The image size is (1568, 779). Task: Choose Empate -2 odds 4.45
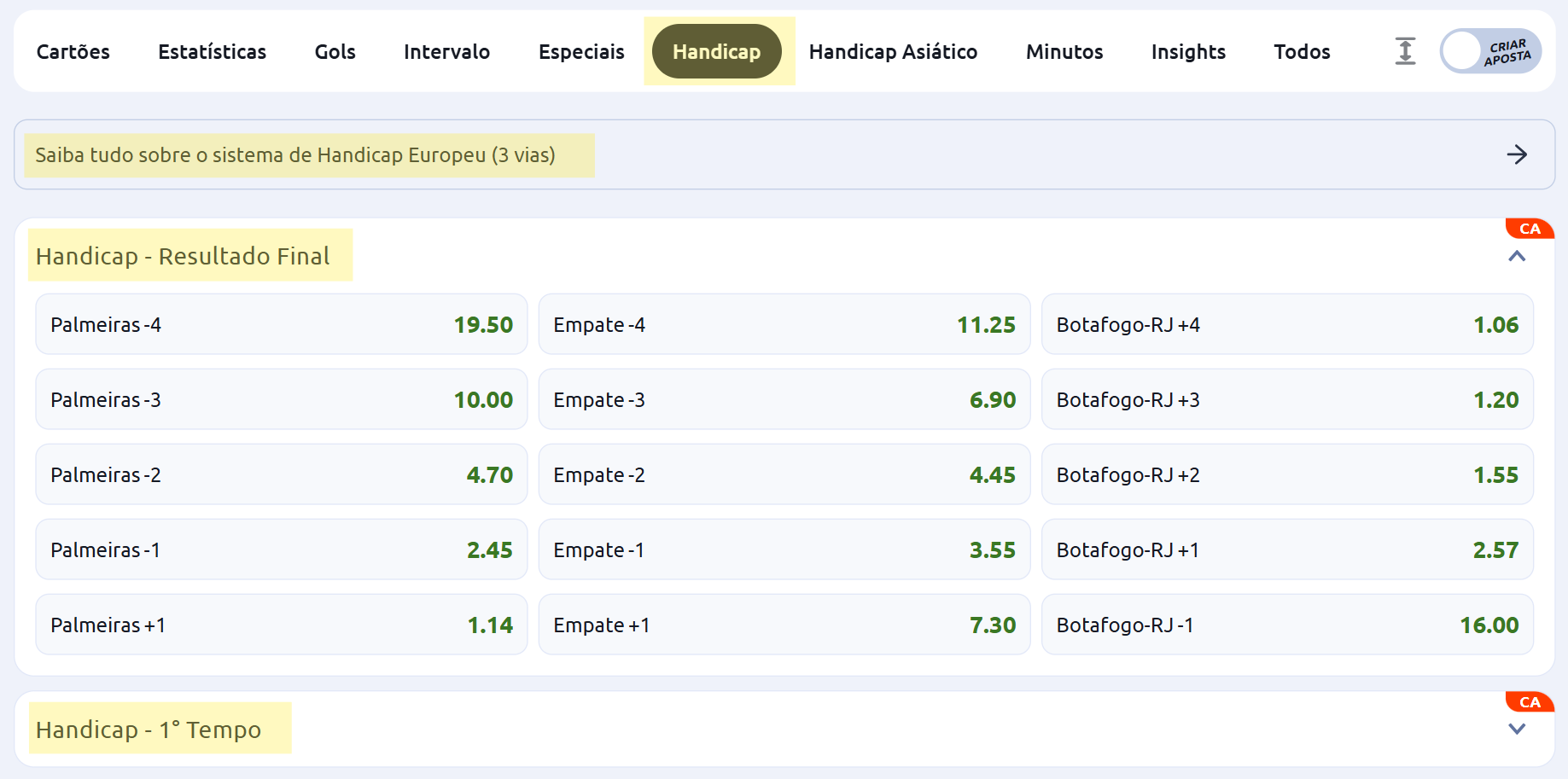(784, 474)
